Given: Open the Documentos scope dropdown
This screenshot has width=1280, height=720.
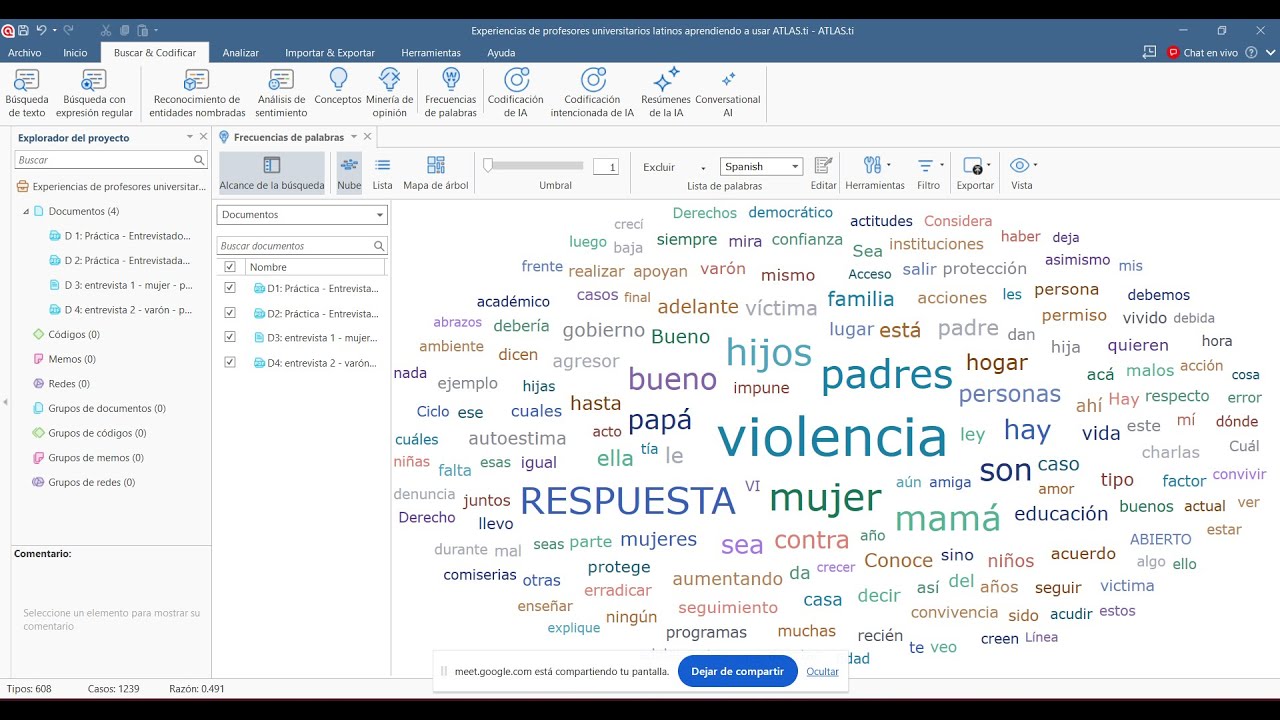Looking at the screenshot, I should [x=302, y=215].
